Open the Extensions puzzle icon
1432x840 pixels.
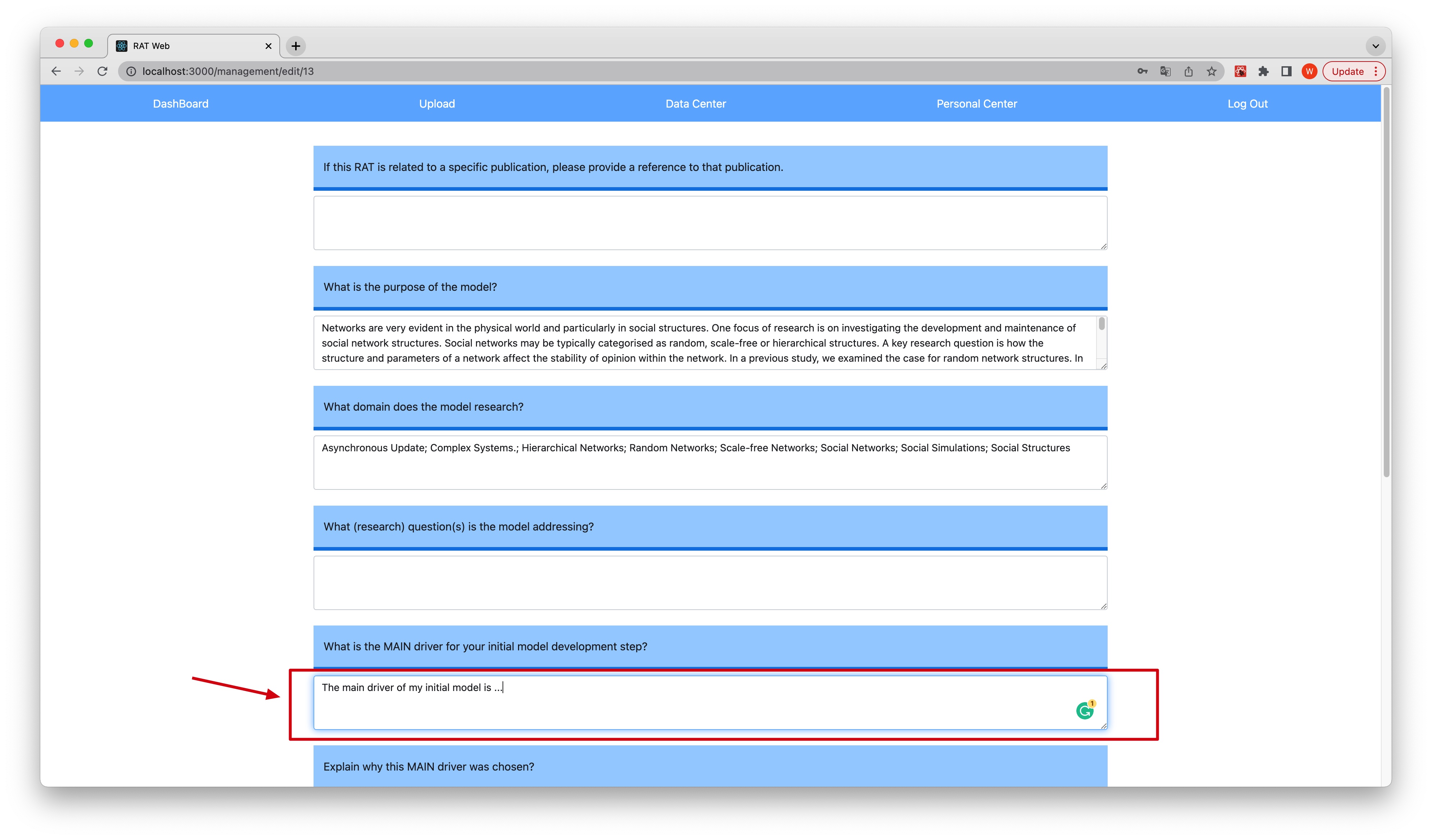click(x=1263, y=71)
